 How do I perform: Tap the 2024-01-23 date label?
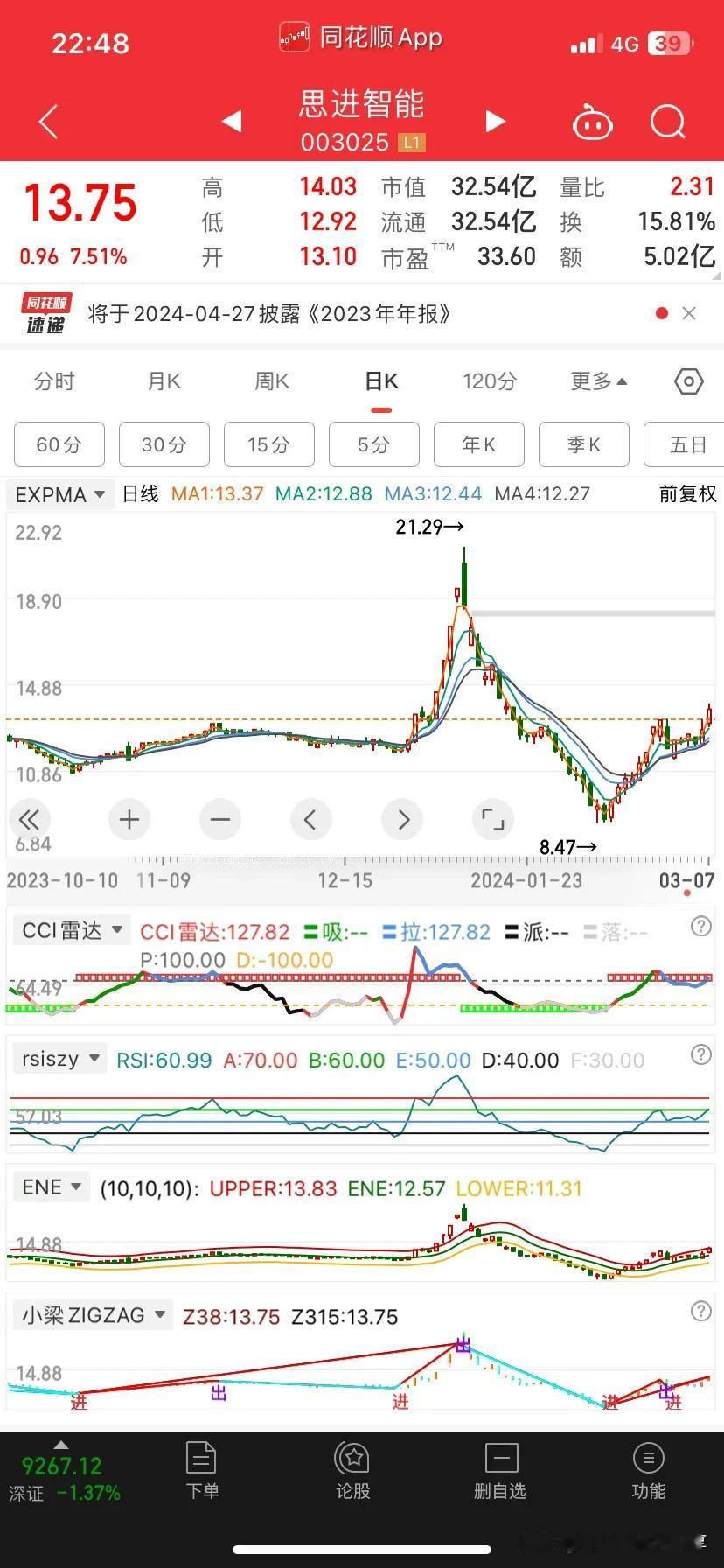tap(526, 880)
